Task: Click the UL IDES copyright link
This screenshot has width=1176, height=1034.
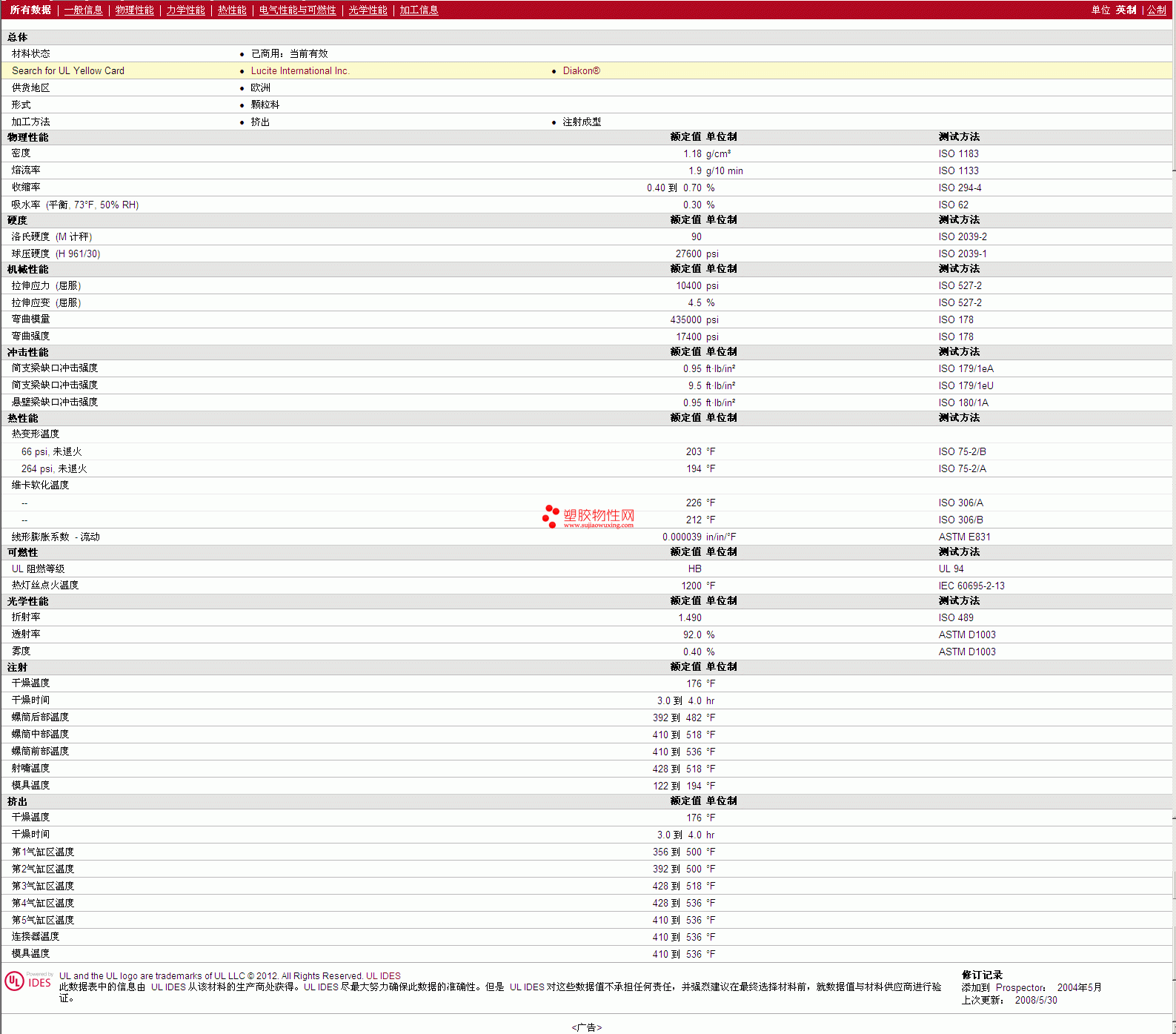Action: coord(383,975)
